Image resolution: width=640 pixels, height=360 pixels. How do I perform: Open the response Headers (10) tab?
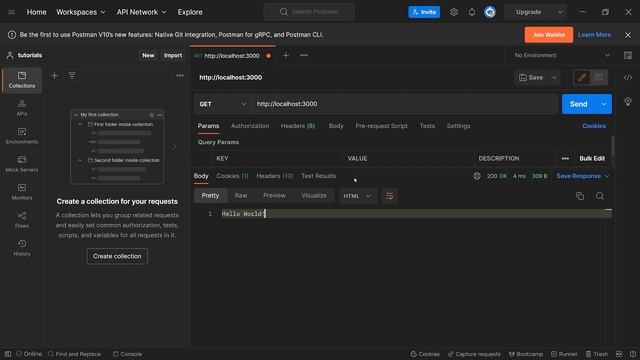(275, 176)
